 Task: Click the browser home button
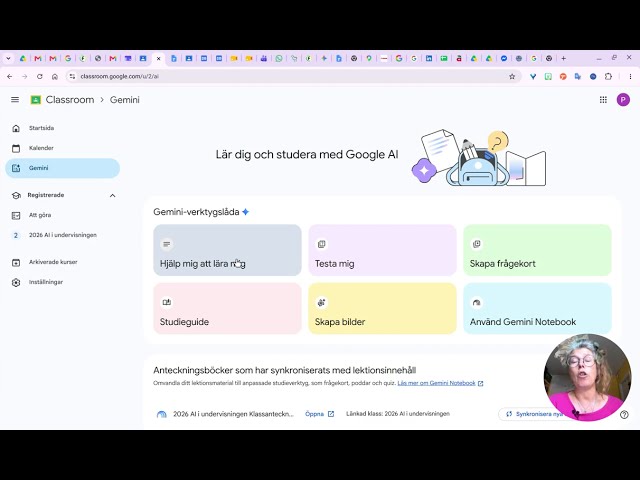55,76
